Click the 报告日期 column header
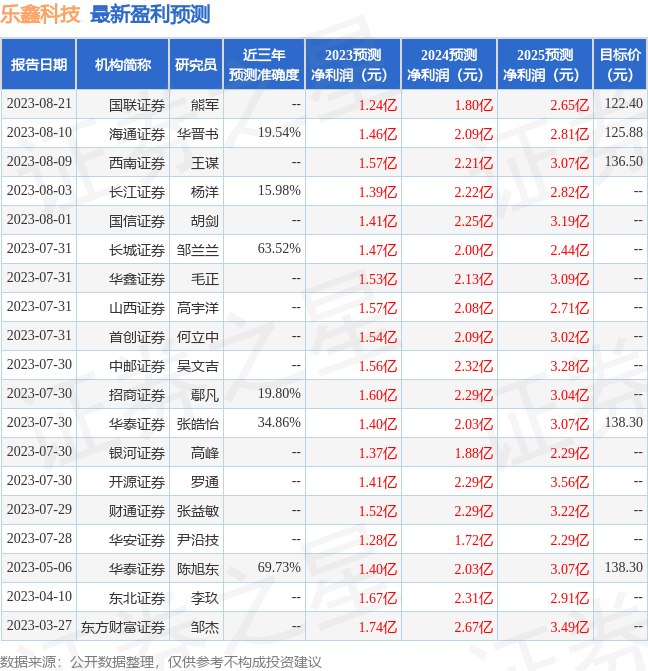The width and height of the screenshot is (648, 671). (x=39, y=65)
